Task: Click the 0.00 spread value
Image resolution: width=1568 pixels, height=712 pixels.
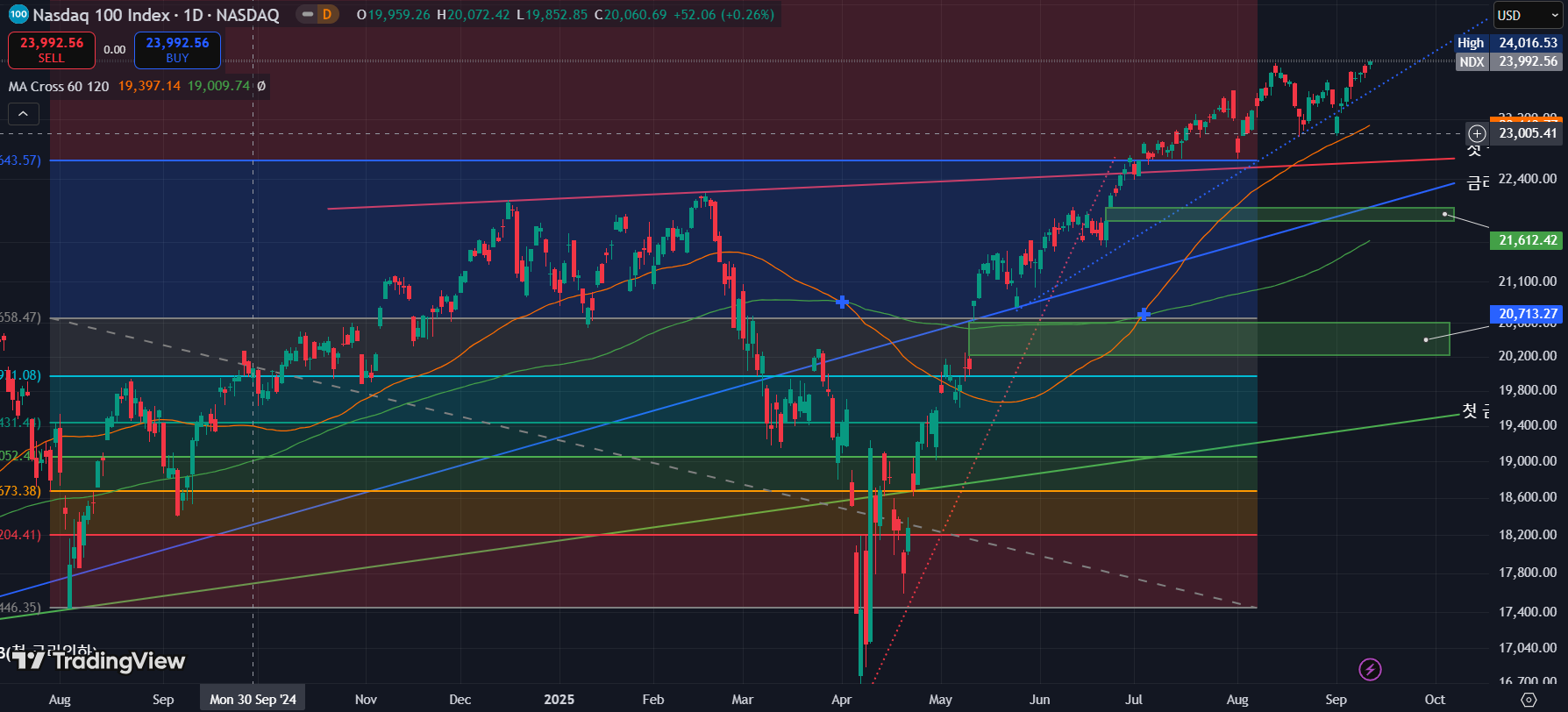Action: point(115,50)
